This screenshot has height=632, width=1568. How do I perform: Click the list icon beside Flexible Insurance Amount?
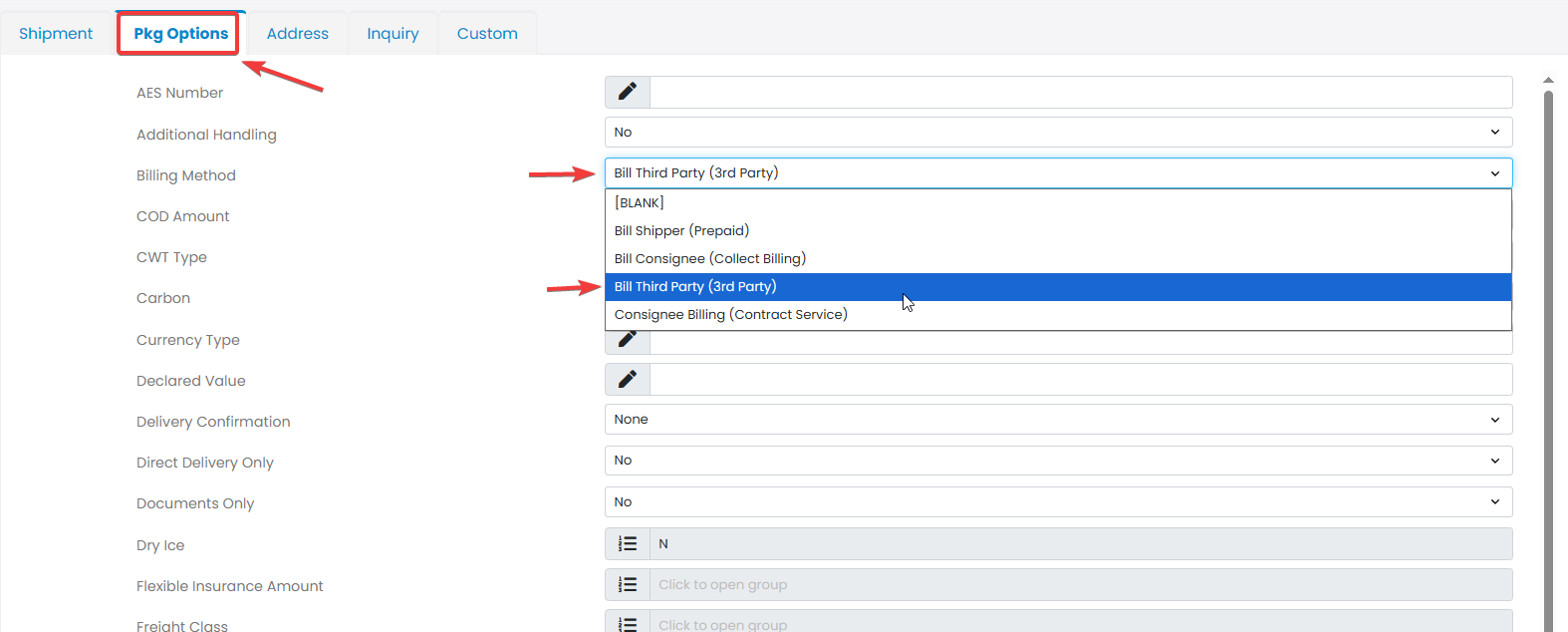[x=628, y=584]
